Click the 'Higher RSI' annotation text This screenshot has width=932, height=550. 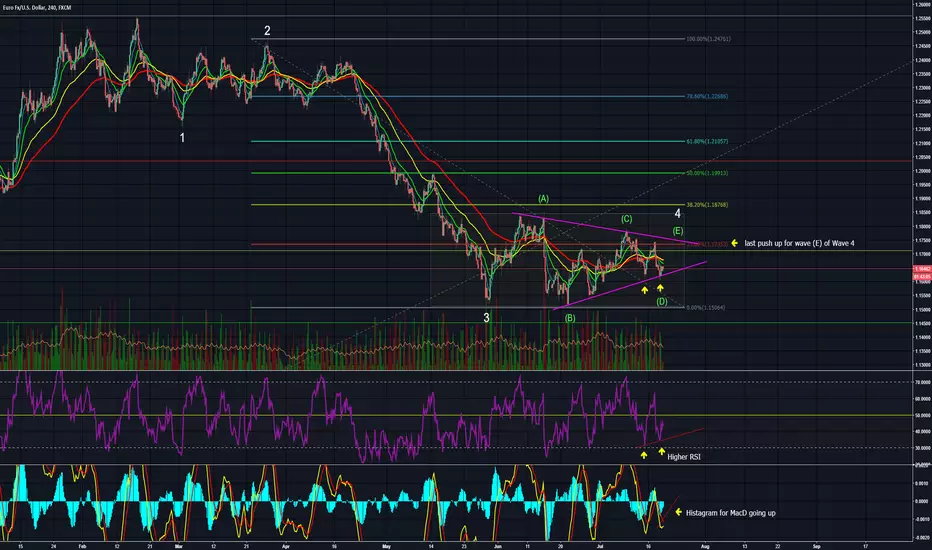coord(684,457)
